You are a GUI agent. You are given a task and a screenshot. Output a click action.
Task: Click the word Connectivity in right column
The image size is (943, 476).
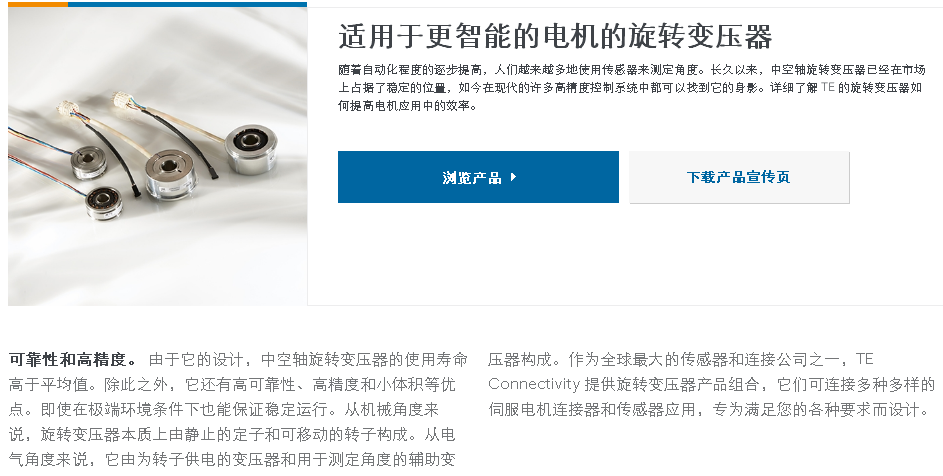(534, 385)
